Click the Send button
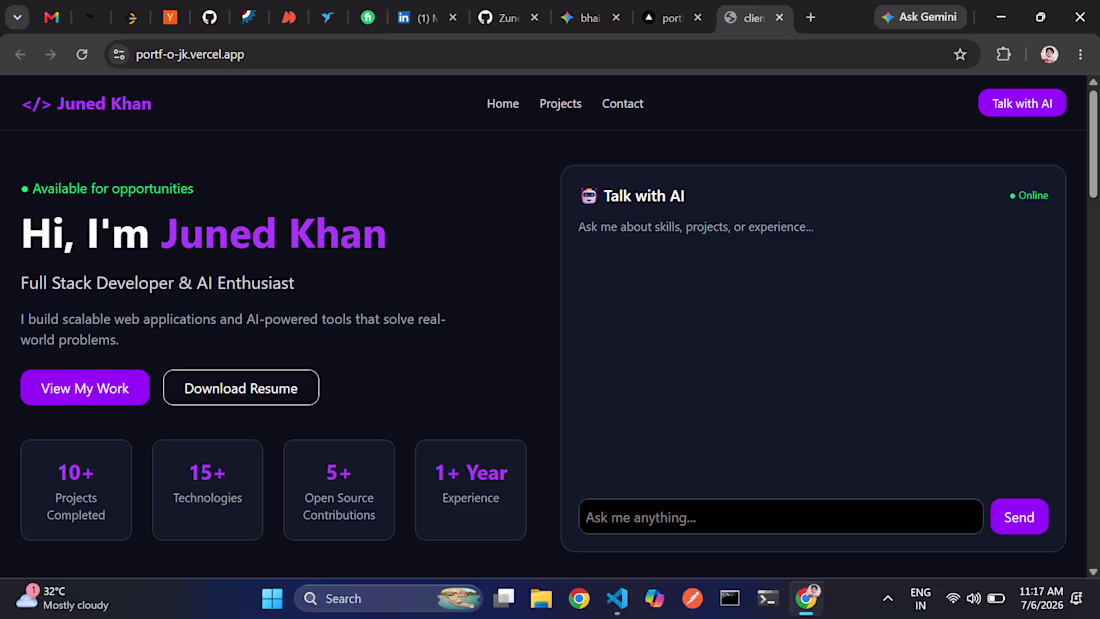This screenshot has height=619, width=1100. 1019,517
